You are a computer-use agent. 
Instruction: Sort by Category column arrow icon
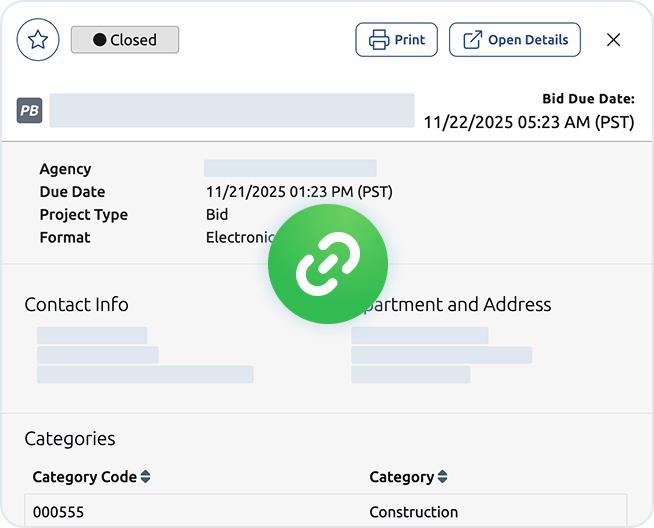click(x=443, y=477)
